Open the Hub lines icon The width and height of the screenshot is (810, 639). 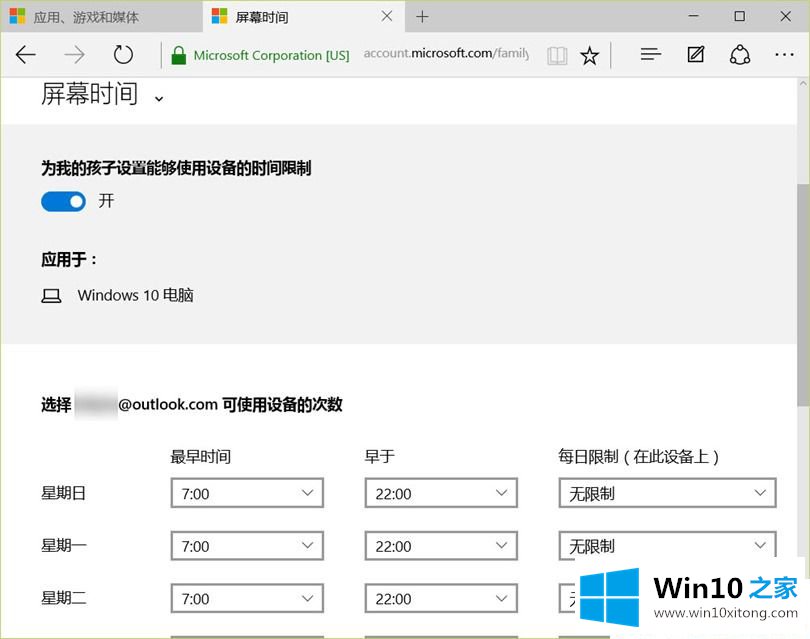tap(650, 54)
